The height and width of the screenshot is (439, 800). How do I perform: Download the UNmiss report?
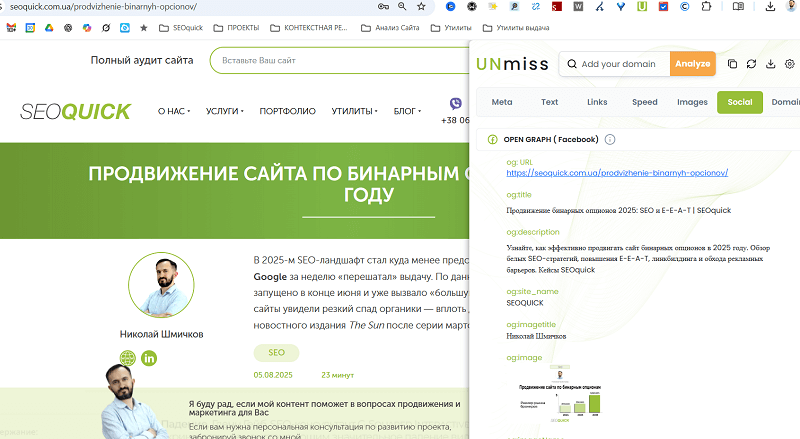tap(770, 64)
